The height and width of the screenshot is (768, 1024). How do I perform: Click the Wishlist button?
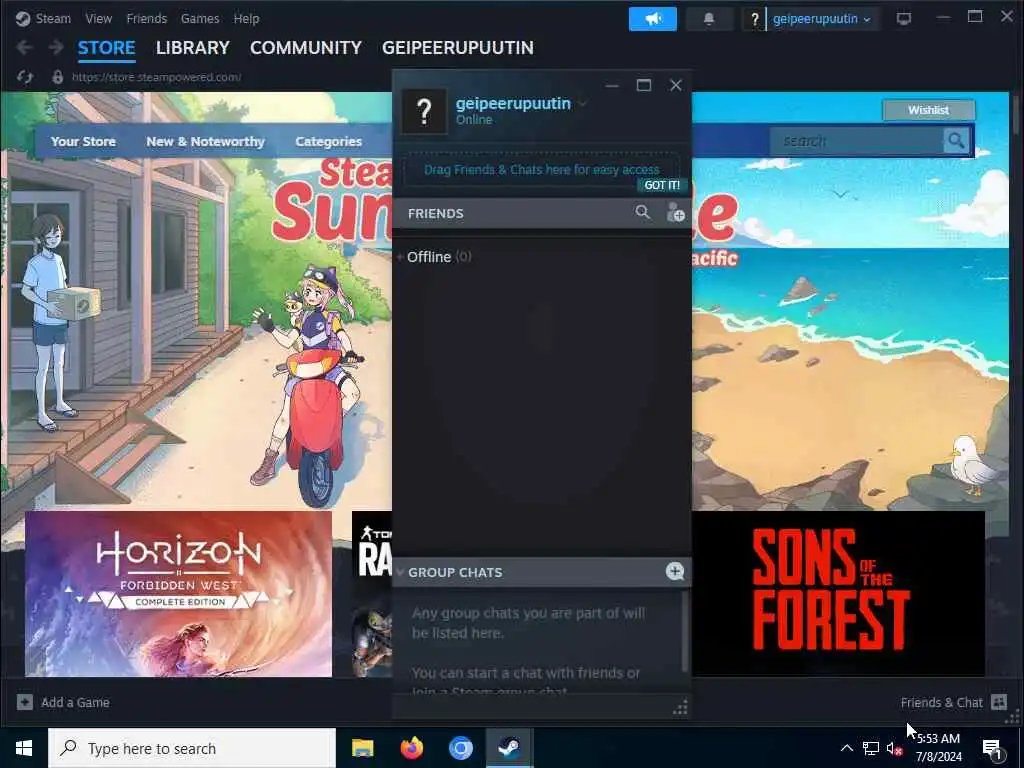click(x=928, y=110)
